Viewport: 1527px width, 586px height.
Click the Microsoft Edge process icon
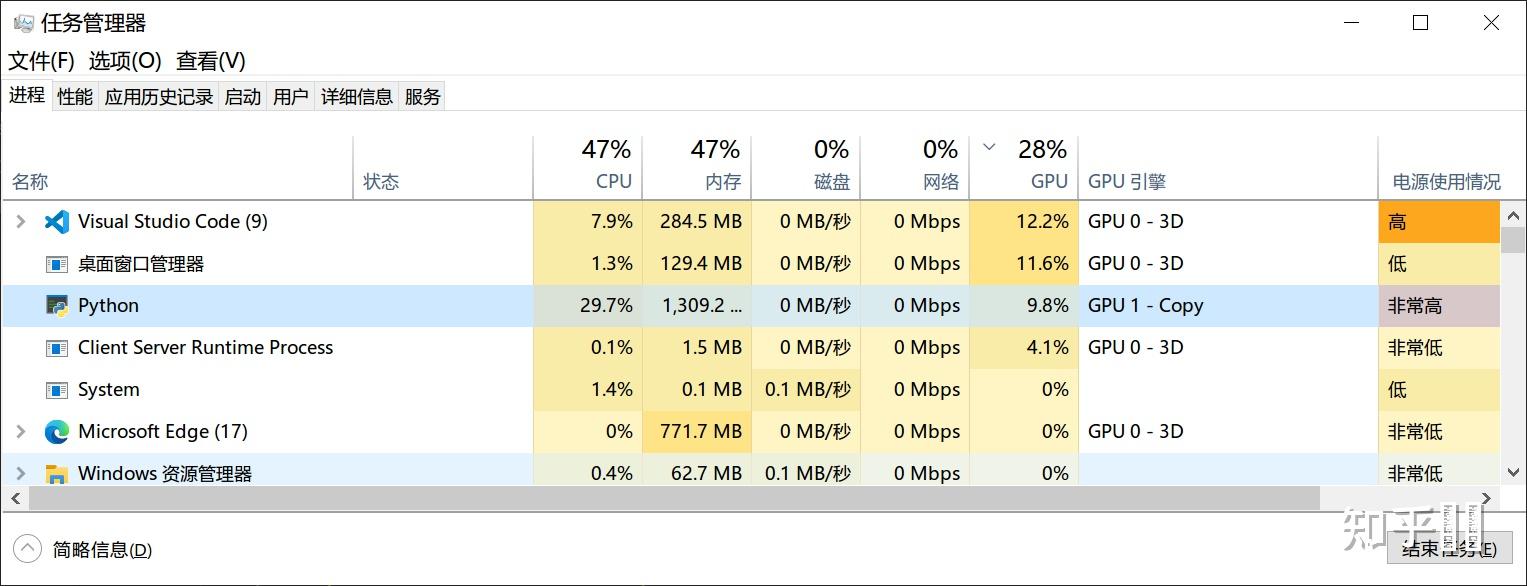coord(57,432)
